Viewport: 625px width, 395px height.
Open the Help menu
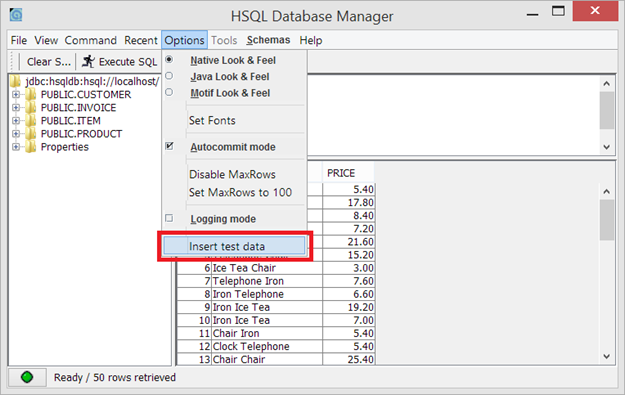(311, 40)
